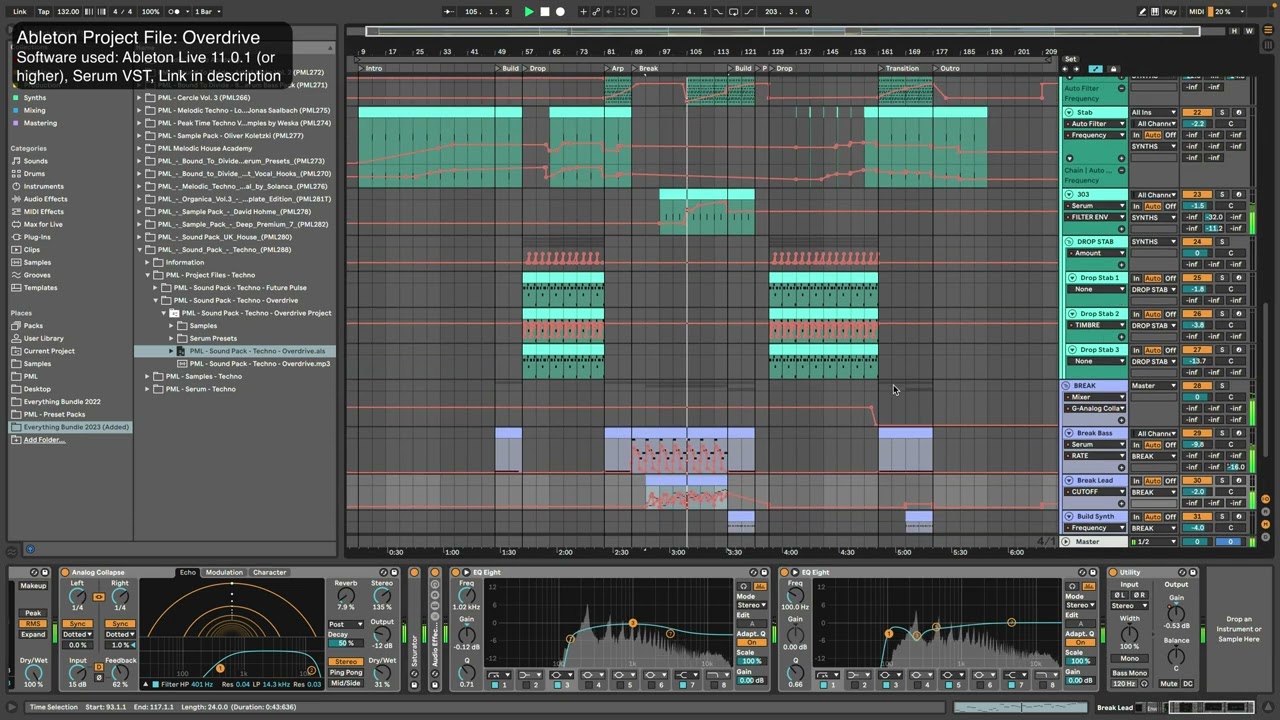This screenshot has width=1280, height=720.
Task: Toggle the Automation Mode button above tracks
Action: pos(1095,69)
